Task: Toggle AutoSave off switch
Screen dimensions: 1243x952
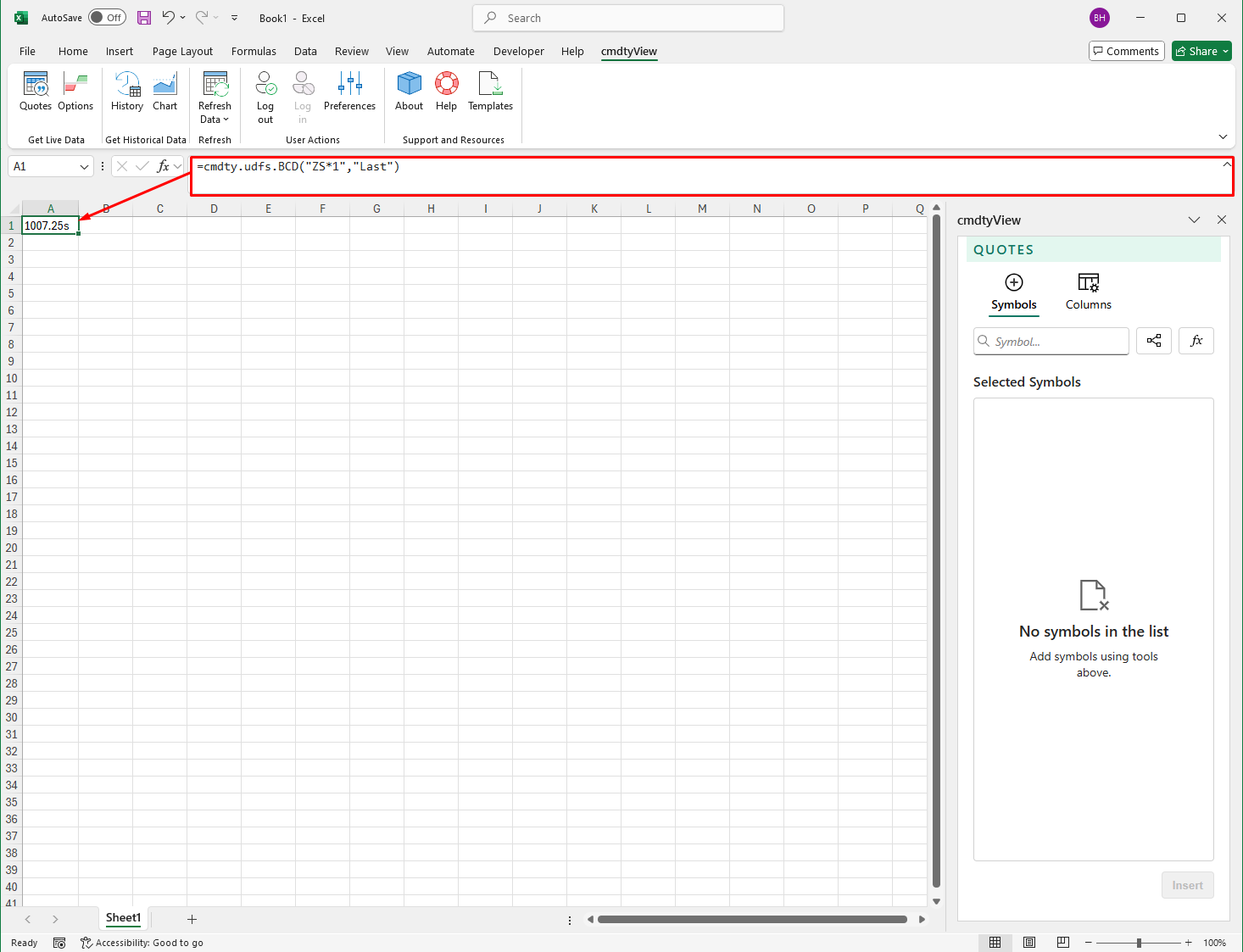Action: [108, 18]
